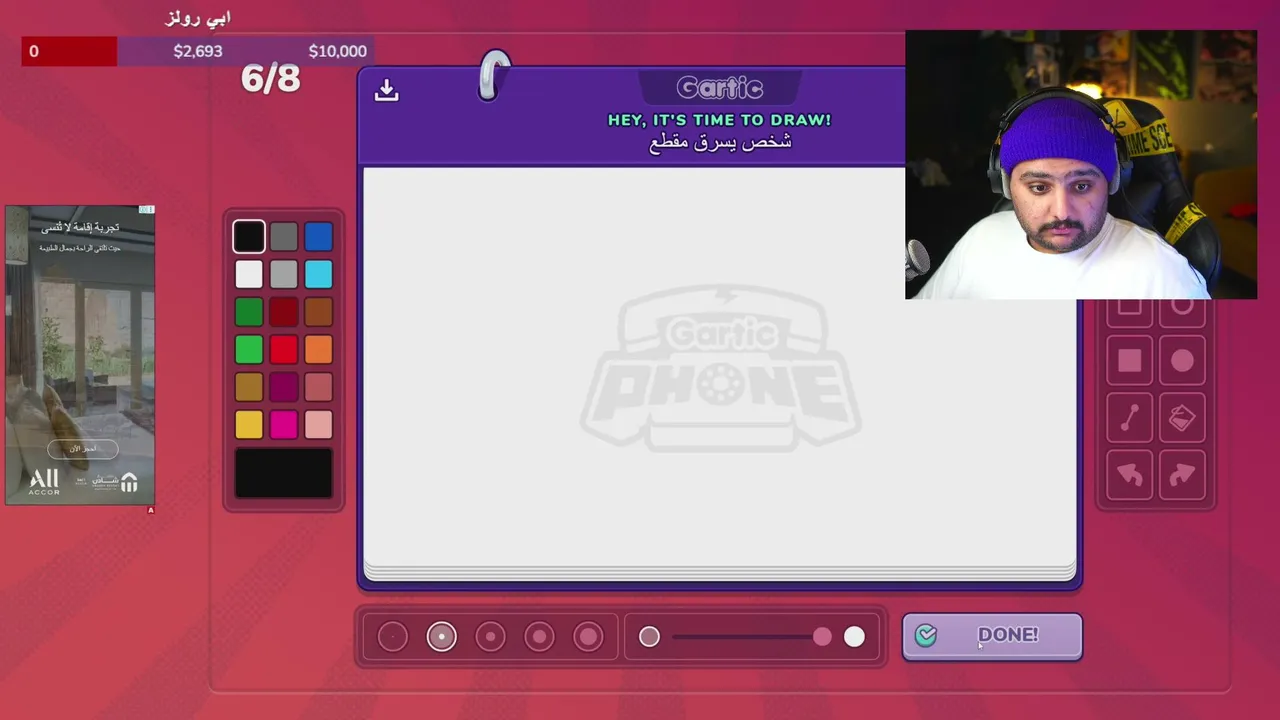Choose the largest brush size
1280x720 pixels.
[x=588, y=636]
